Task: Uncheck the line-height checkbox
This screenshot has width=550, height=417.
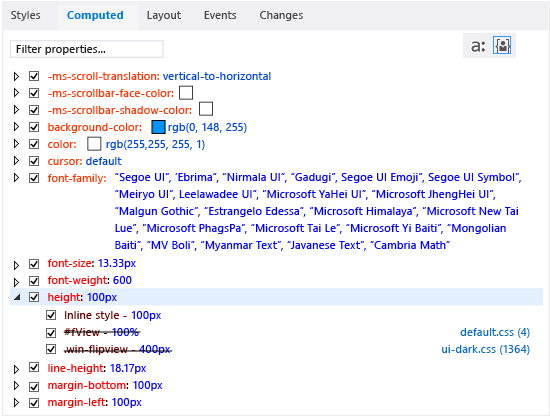Action: tap(34, 367)
